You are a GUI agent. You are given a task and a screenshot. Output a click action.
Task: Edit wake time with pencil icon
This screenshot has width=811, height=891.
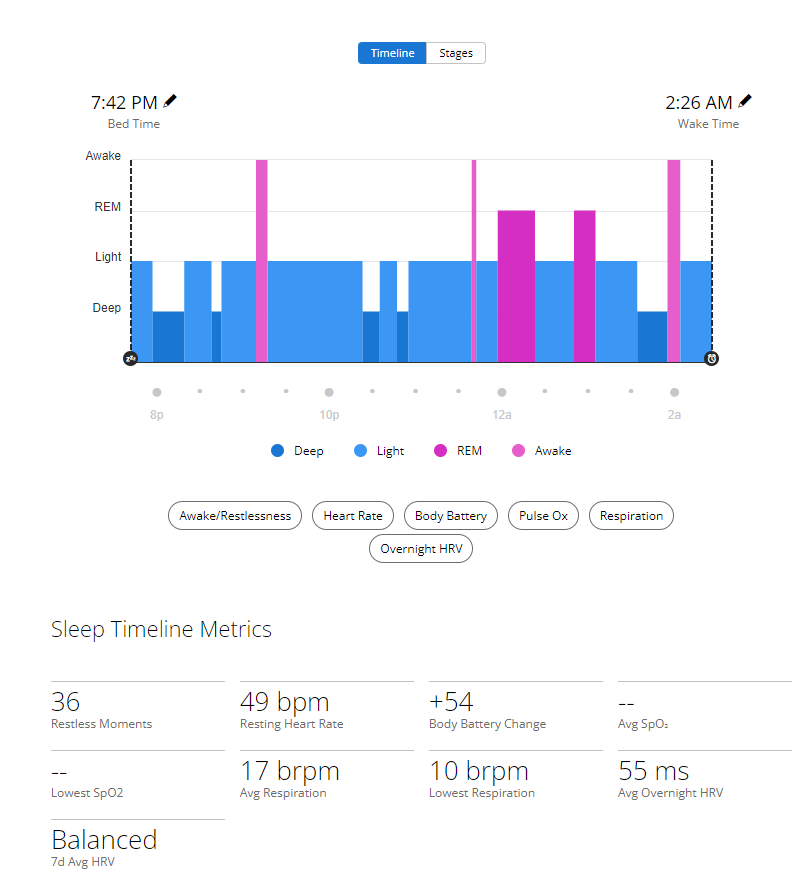(x=745, y=101)
